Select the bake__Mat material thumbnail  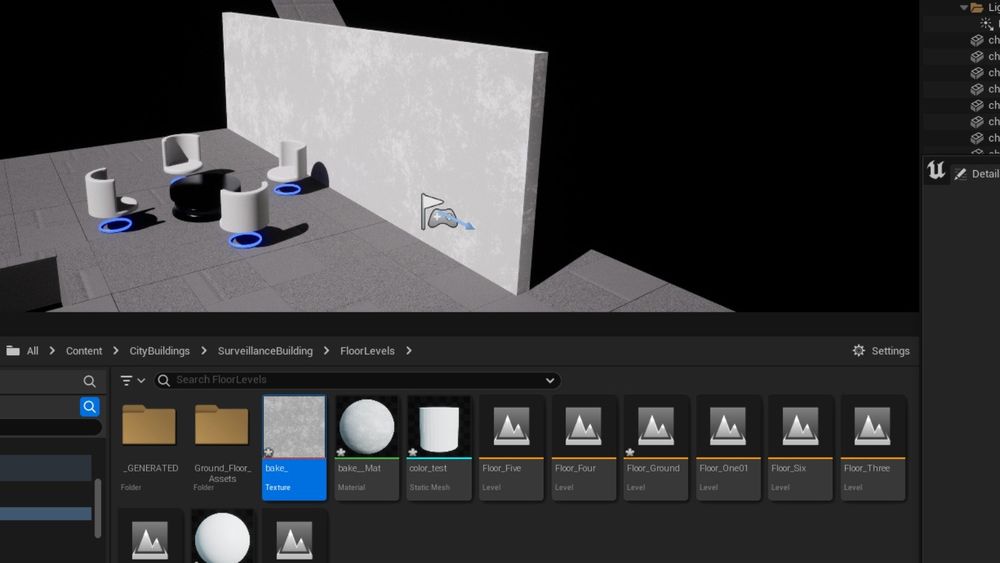pyautogui.click(x=367, y=427)
